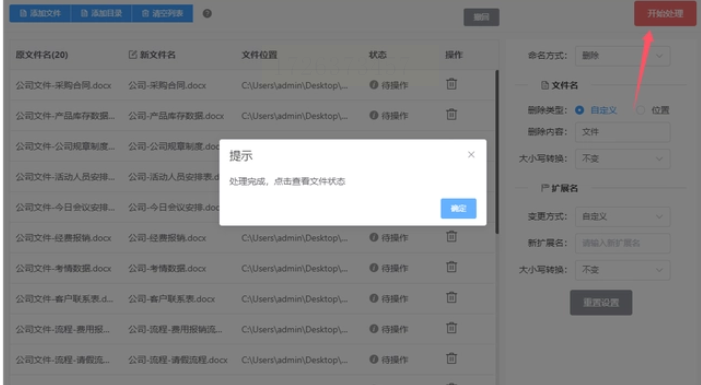Select the 位置 delete type radio

click(x=640, y=110)
